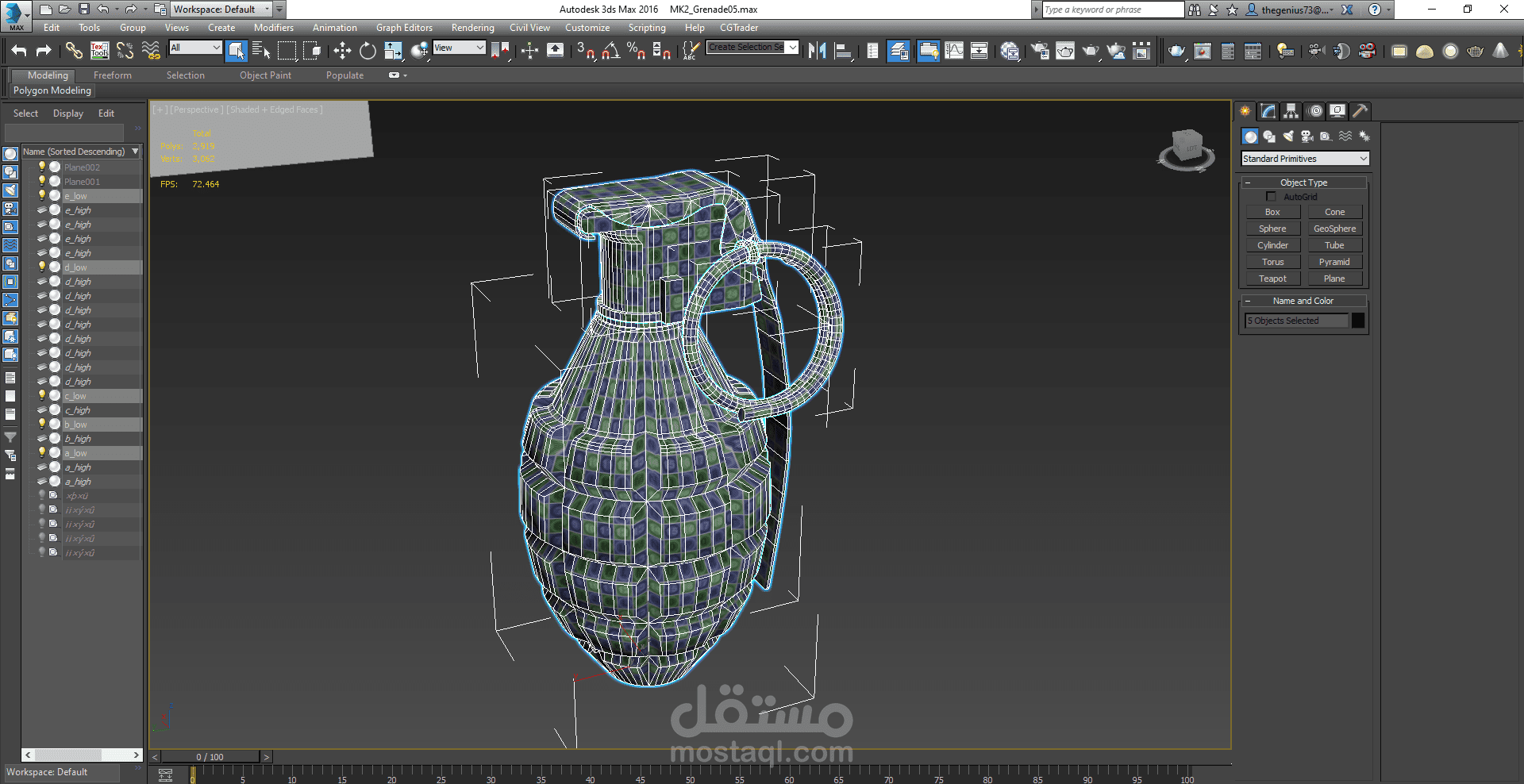Screen dimensions: 1524x784
Task: Switch to the Hierarchy command panel tab
Action: pyautogui.click(x=1291, y=111)
